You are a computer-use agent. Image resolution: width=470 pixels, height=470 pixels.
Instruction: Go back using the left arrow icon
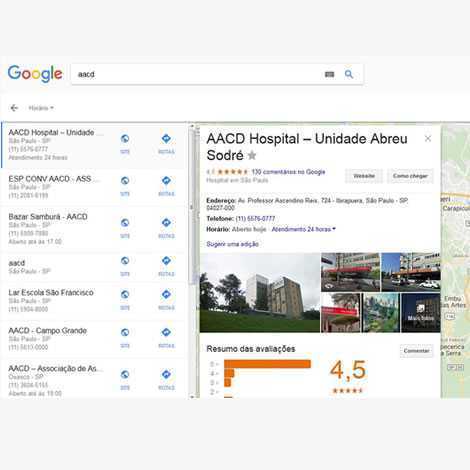[x=14, y=108]
